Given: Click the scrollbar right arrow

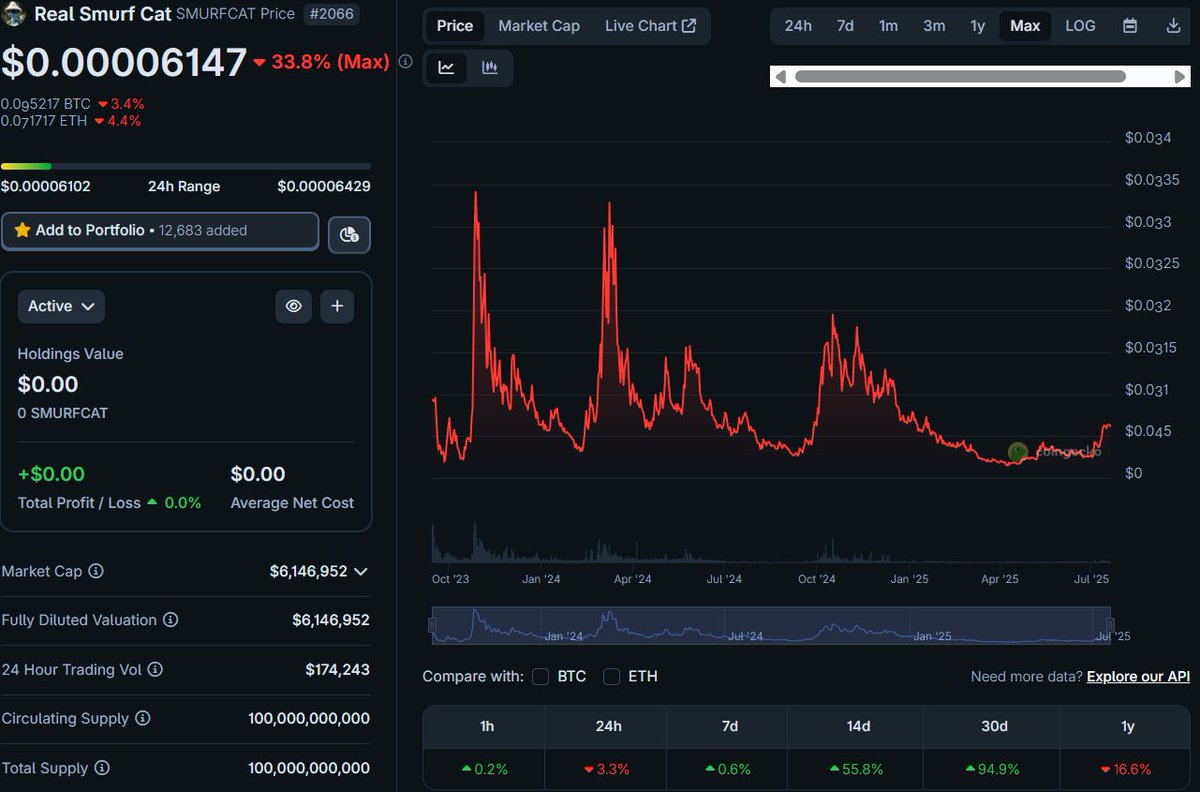Looking at the screenshot, I should point(1180,77).
